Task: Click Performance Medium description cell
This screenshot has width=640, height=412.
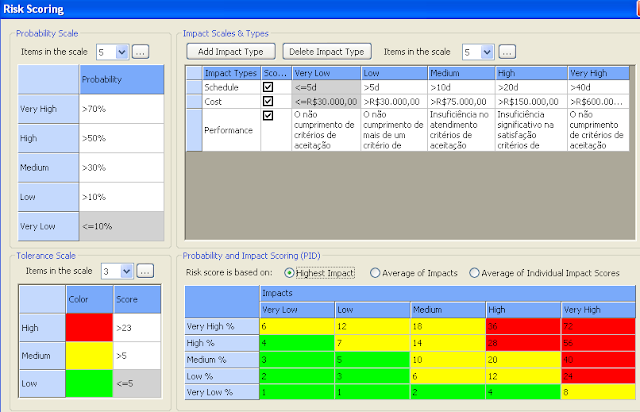Action: coord(461,130)
